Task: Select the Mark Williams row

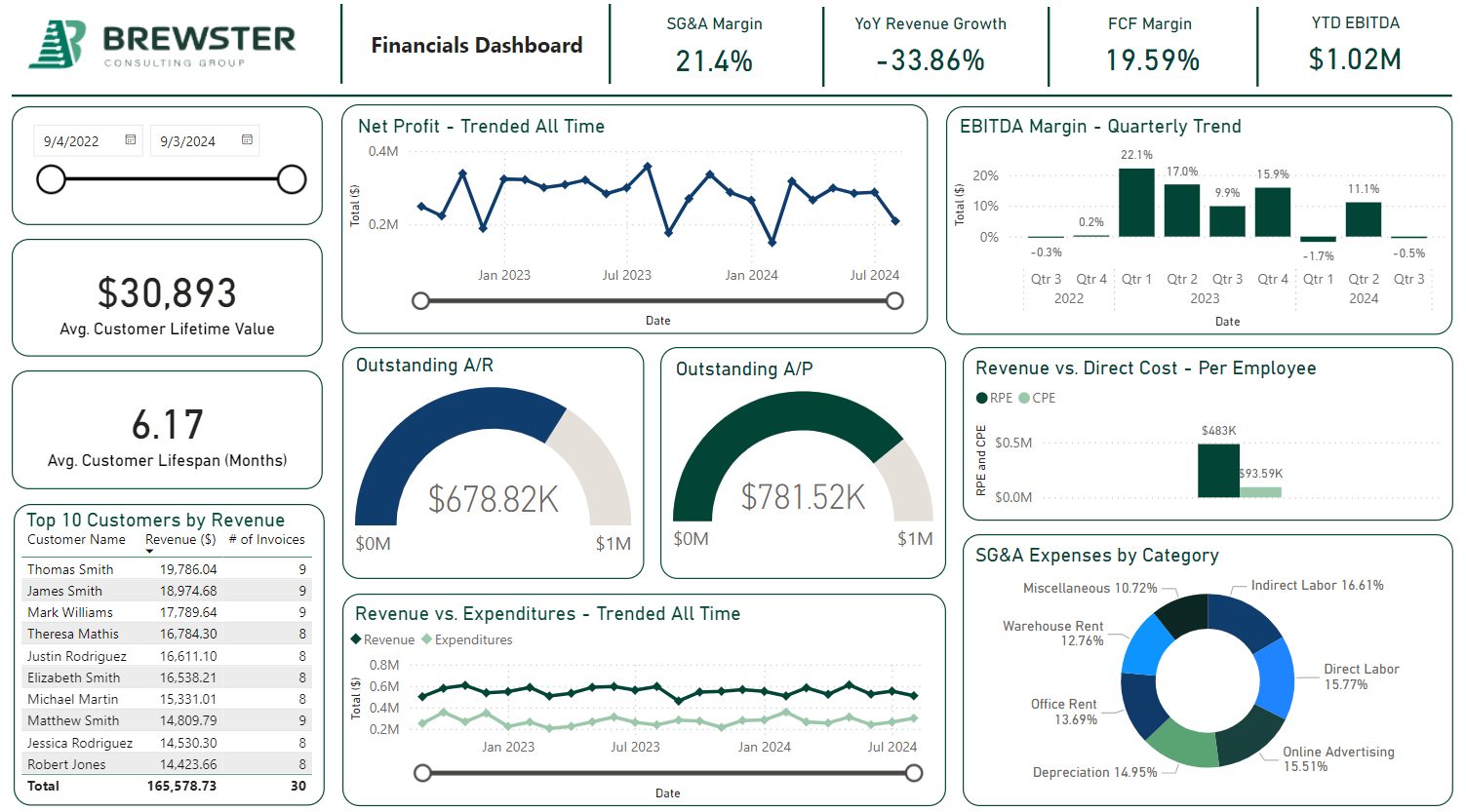Action: click(166, 612)
